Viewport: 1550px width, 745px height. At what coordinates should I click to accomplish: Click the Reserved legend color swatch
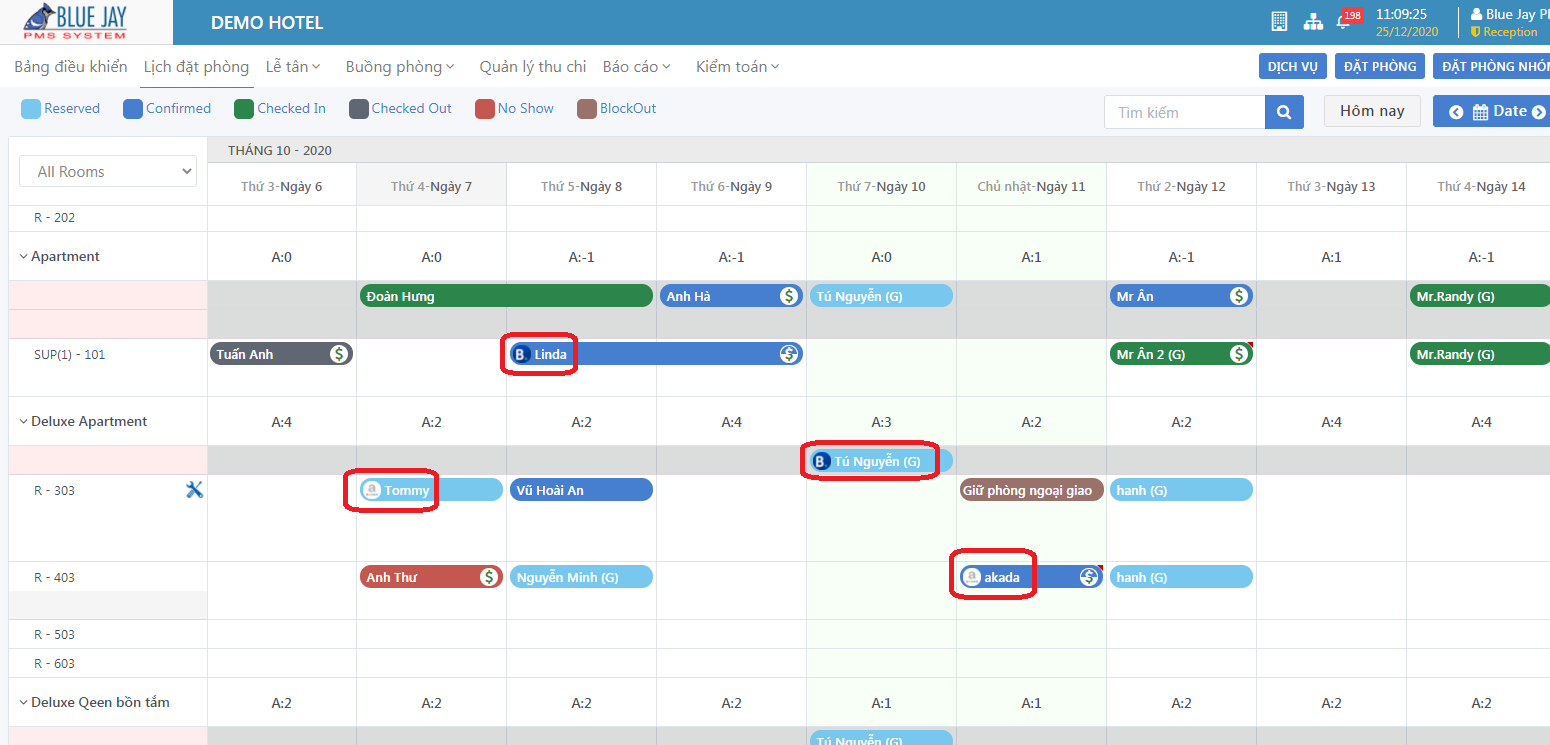31,109
